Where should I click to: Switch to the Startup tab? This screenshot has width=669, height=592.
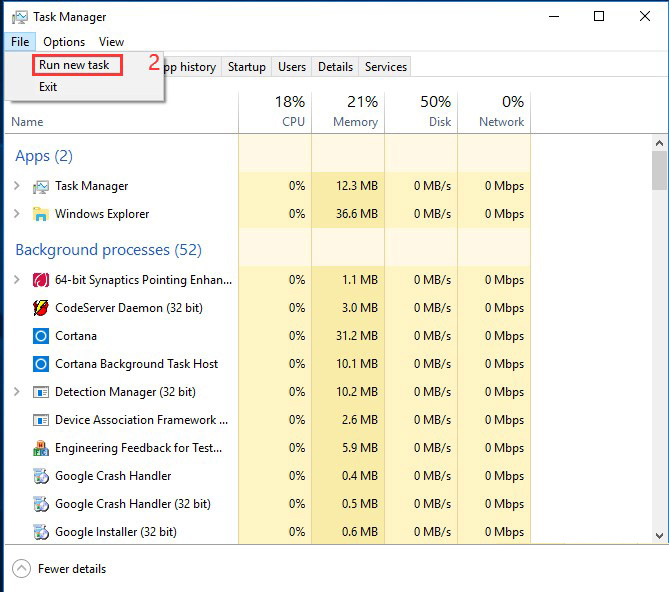coord(247,67)
